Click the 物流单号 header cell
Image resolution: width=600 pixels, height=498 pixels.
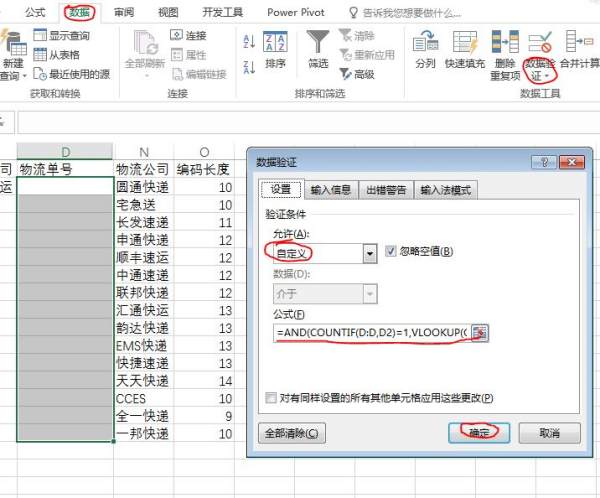pyautogui.click(x=65, y=169)
